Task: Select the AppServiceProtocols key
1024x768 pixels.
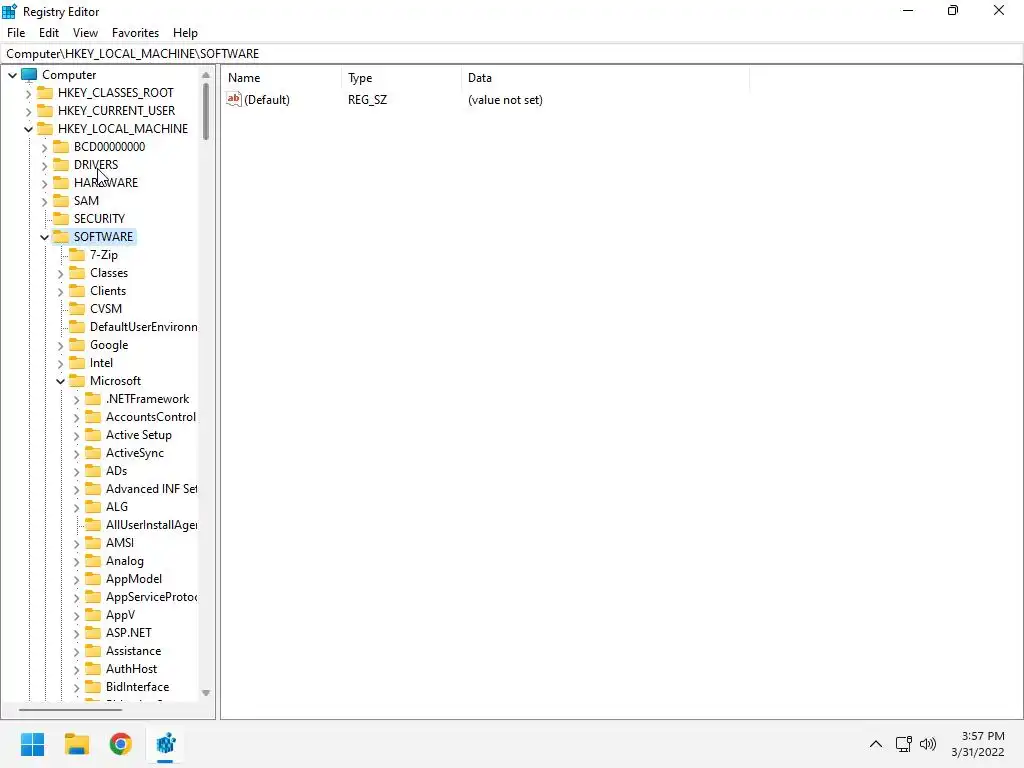Action: click(x=152, y=597)
